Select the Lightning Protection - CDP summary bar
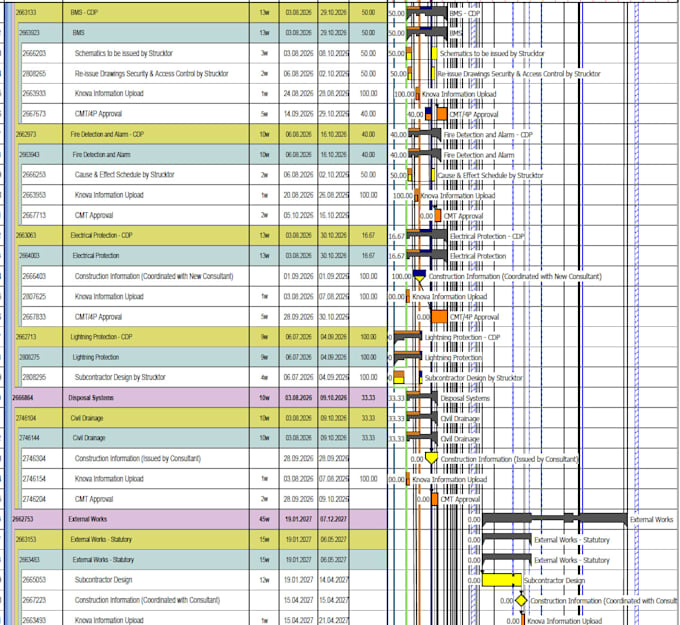This screenshot has width=680, height=625. click(407, 336)
